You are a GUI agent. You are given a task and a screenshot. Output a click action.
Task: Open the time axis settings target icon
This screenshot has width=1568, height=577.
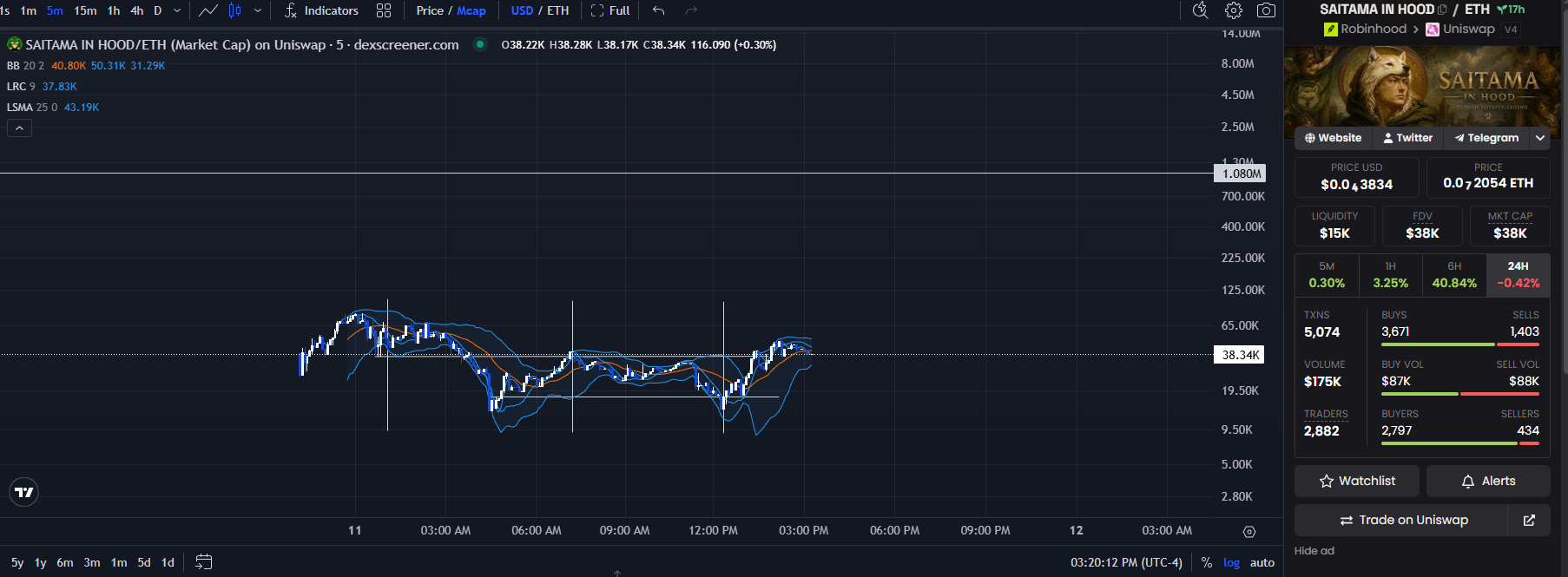[x=1249, y=532]
